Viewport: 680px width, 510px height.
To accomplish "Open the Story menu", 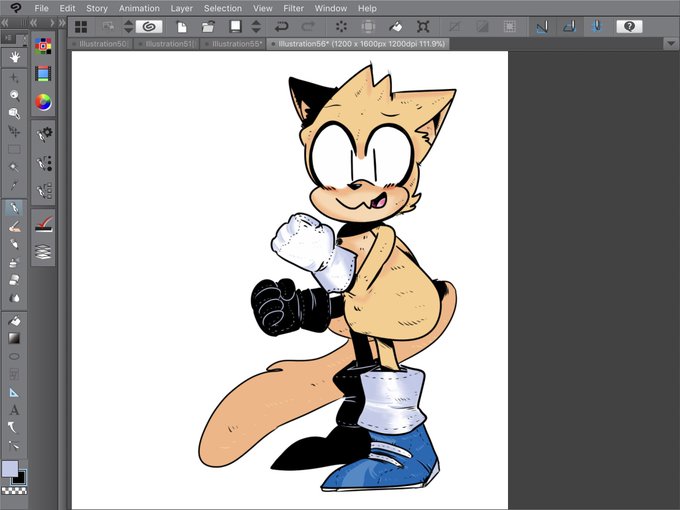I will [x=97, y=8].
